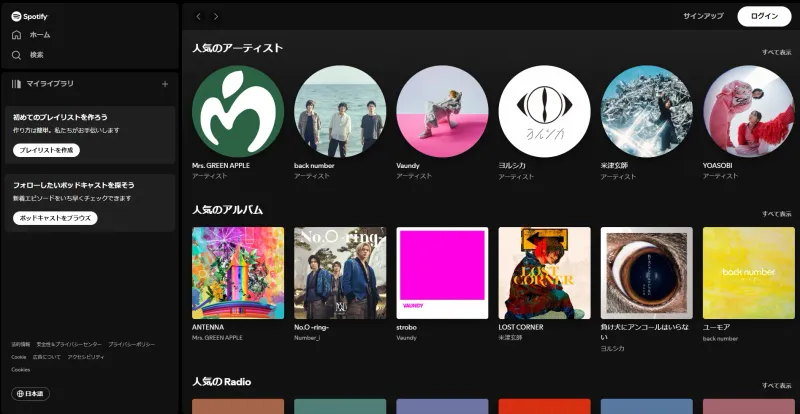Open the ヨルシカ eye logo artist image
The image size is (800, 414).
pyautogui.click(x=544, y=111)
